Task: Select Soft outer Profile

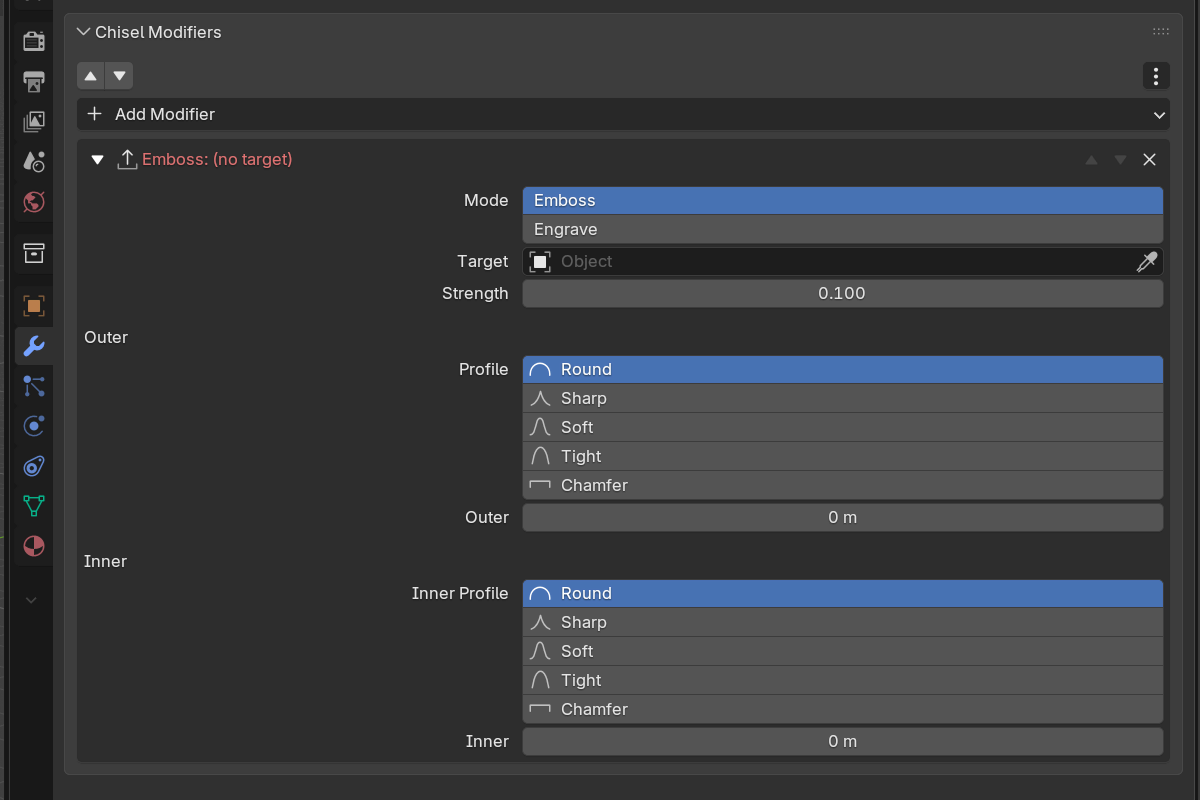Action: (x=843, y=427)
